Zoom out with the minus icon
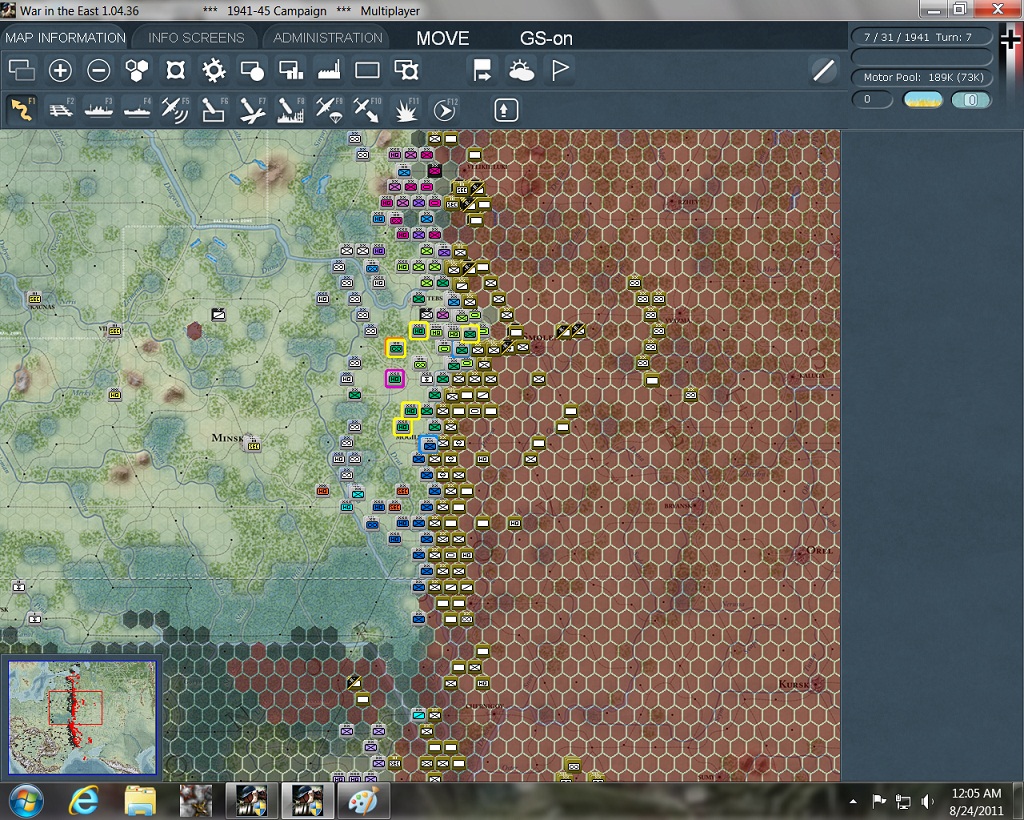 99,70
